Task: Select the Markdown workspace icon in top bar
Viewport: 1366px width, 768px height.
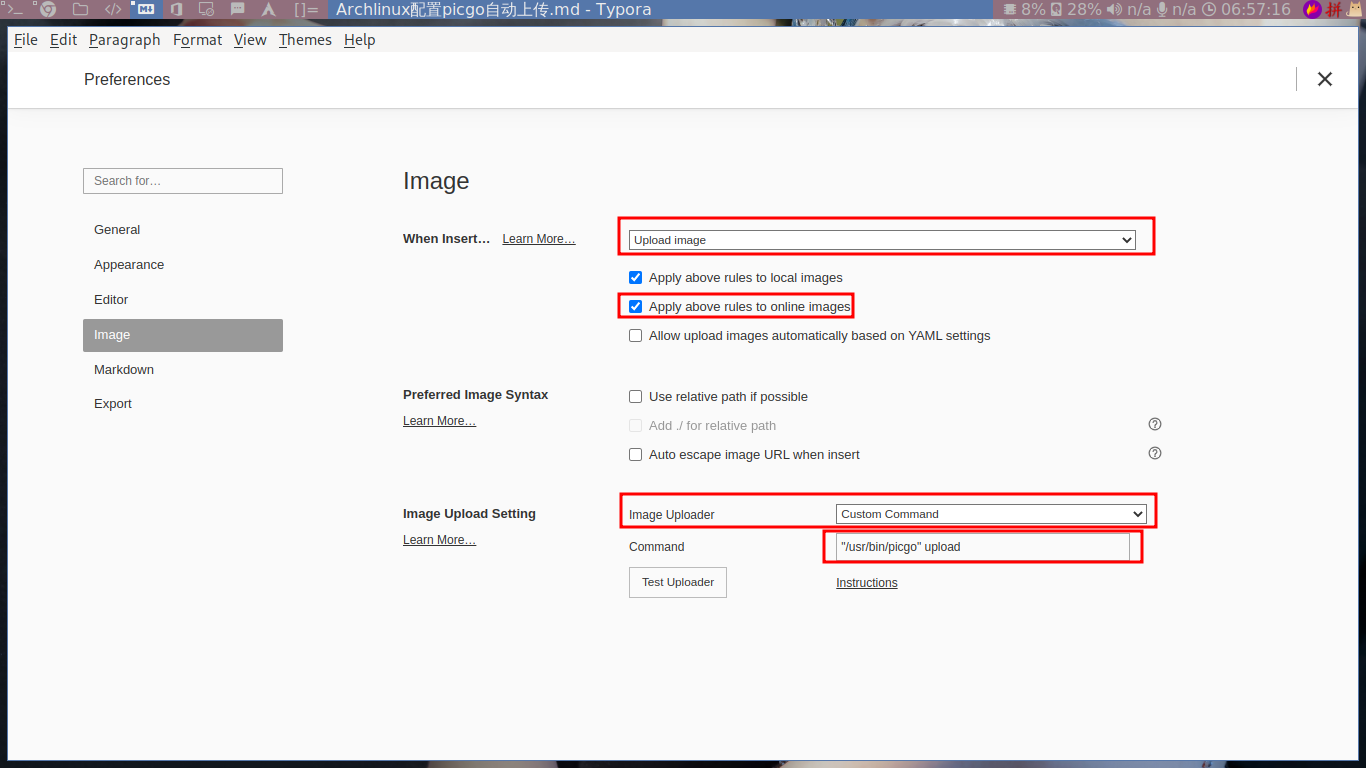Action: 145,9
